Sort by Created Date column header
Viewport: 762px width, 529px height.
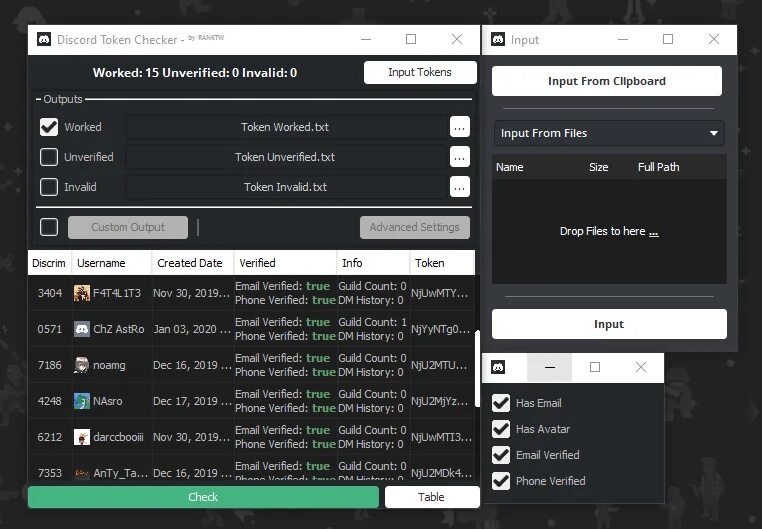[x=193, y=263]
